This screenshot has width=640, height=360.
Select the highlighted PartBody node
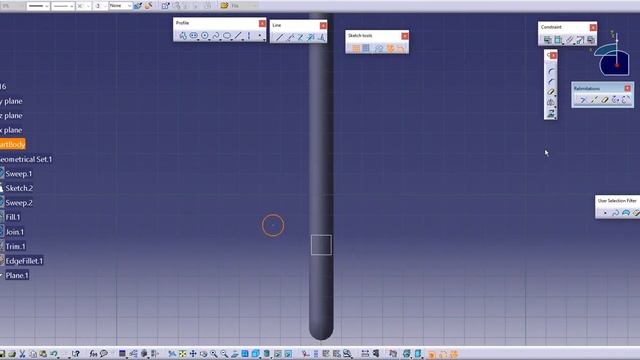point(12,144)
